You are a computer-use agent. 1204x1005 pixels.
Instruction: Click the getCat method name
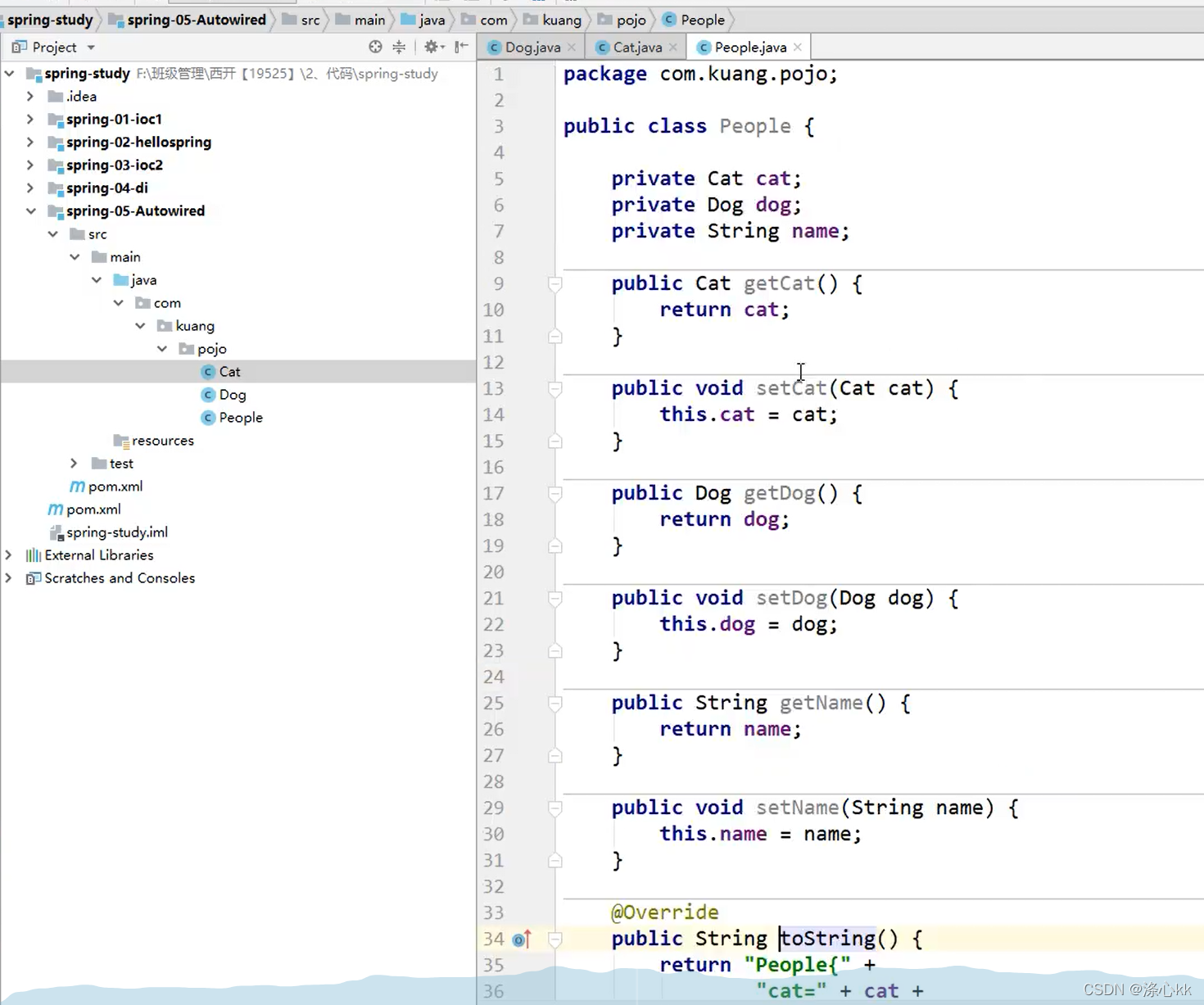[779, 283]
